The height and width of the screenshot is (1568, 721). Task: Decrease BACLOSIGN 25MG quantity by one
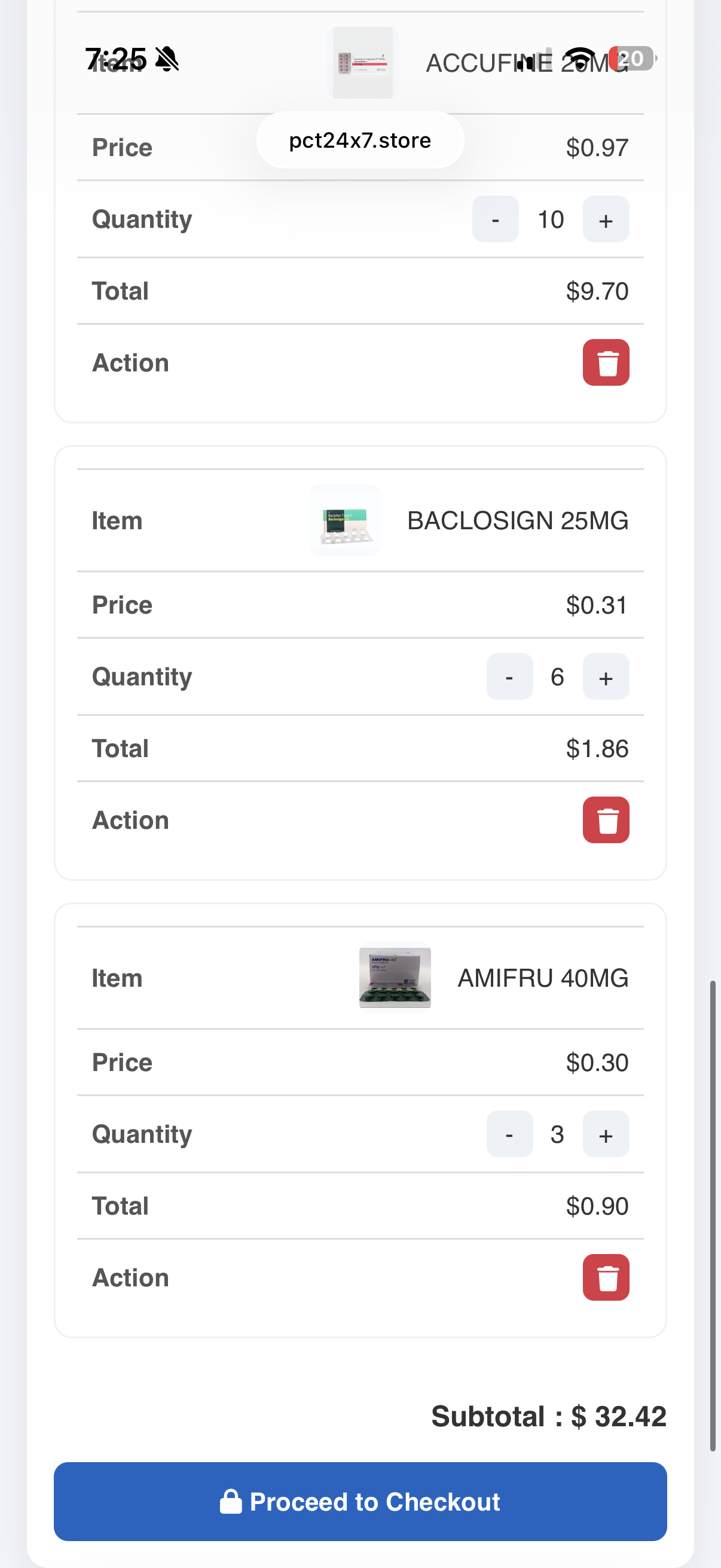[x=509, y=677]
